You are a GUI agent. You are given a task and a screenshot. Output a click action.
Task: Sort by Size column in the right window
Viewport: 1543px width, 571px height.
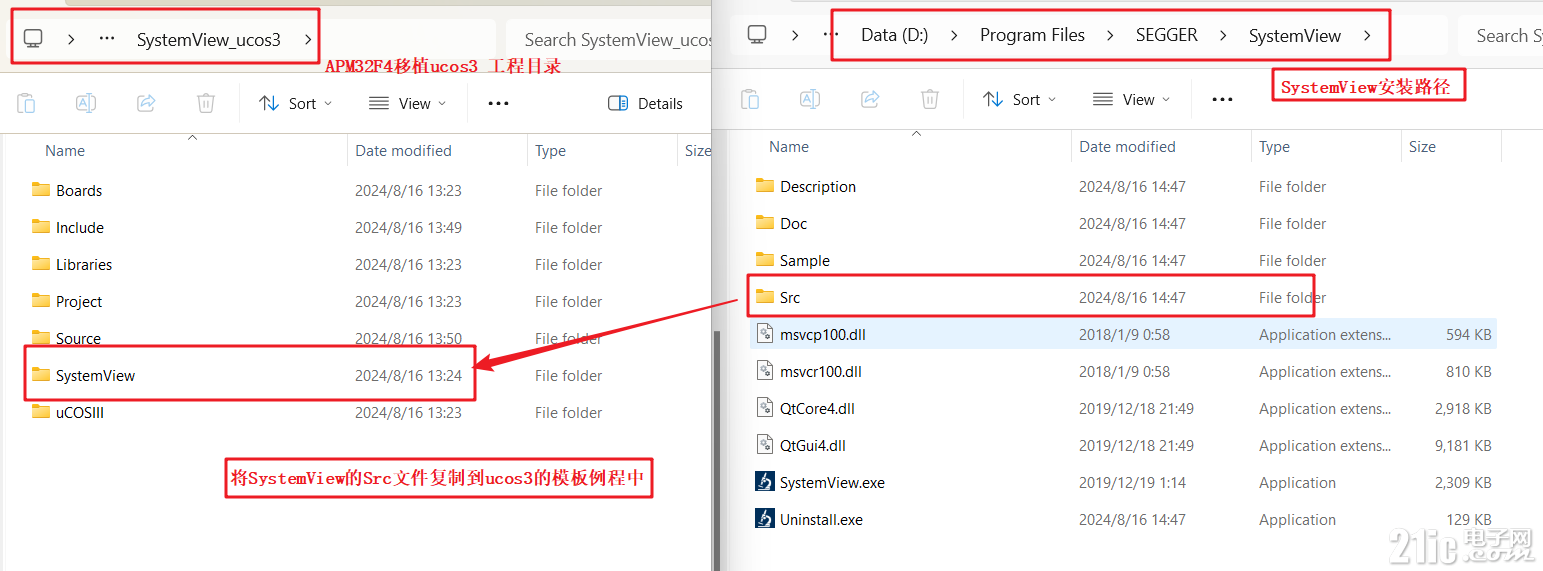(x=1422, y=146)
